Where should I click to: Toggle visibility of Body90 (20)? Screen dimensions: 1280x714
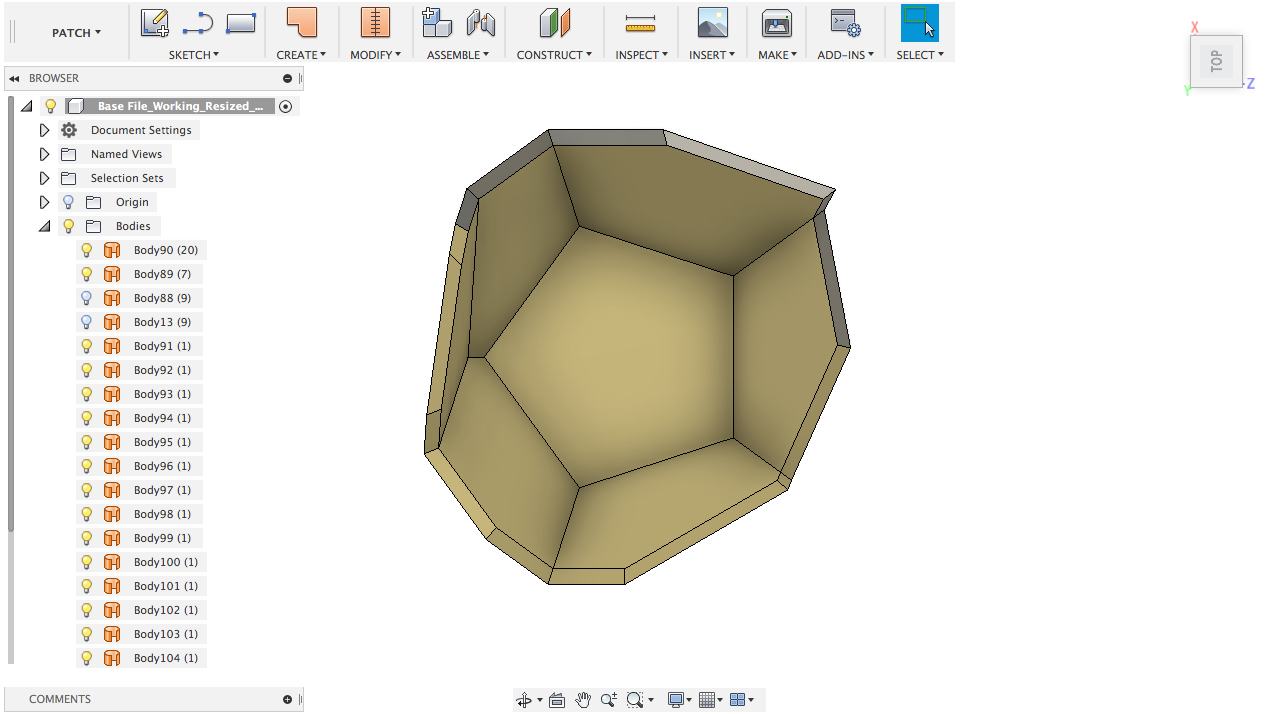point(87,250)
